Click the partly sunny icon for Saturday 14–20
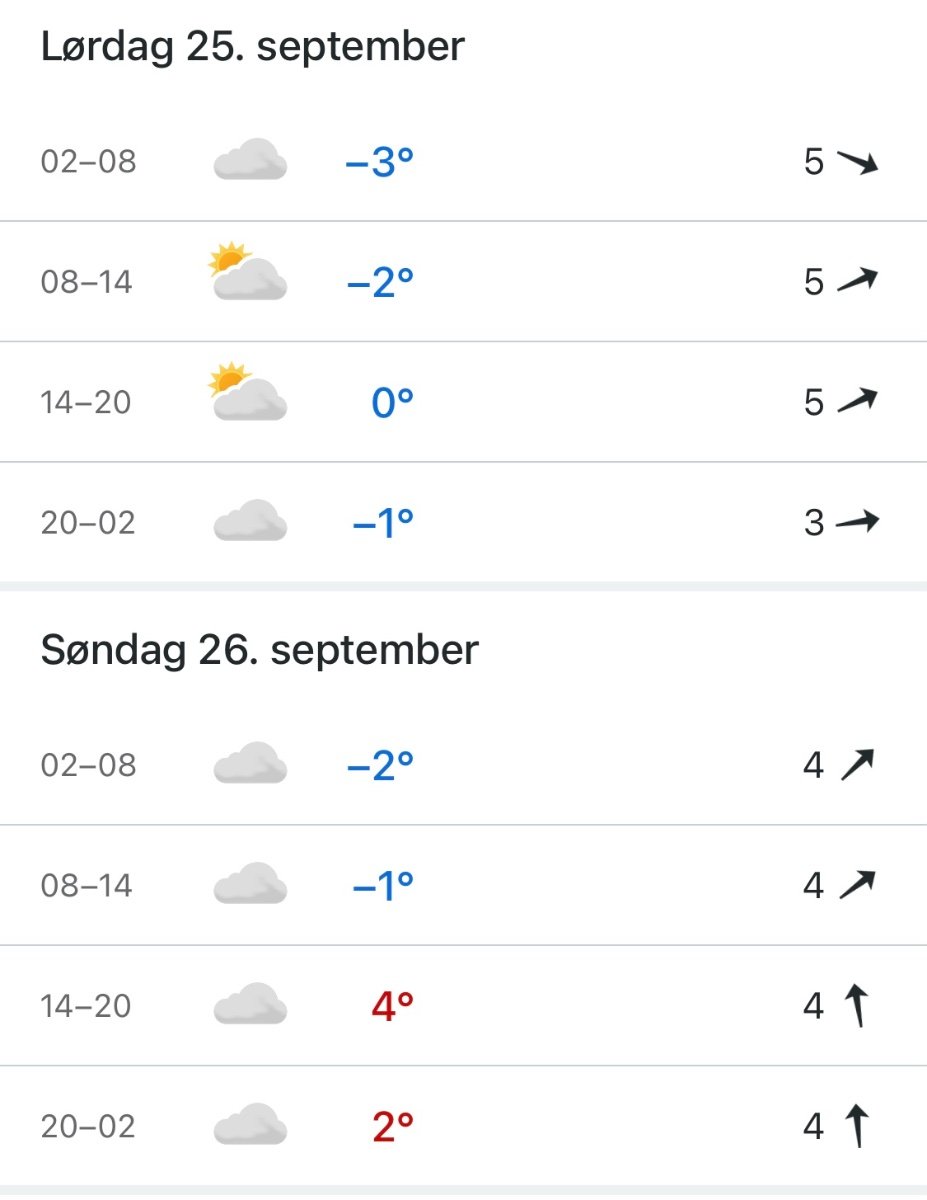 coord(248,394)
